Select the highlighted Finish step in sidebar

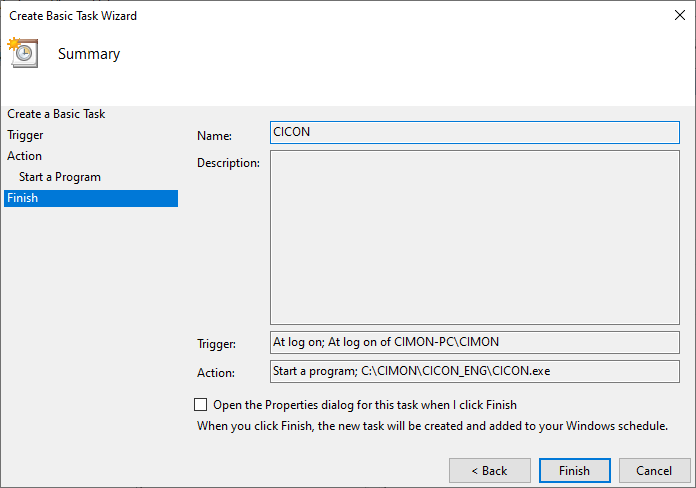(x=23, y=198)
